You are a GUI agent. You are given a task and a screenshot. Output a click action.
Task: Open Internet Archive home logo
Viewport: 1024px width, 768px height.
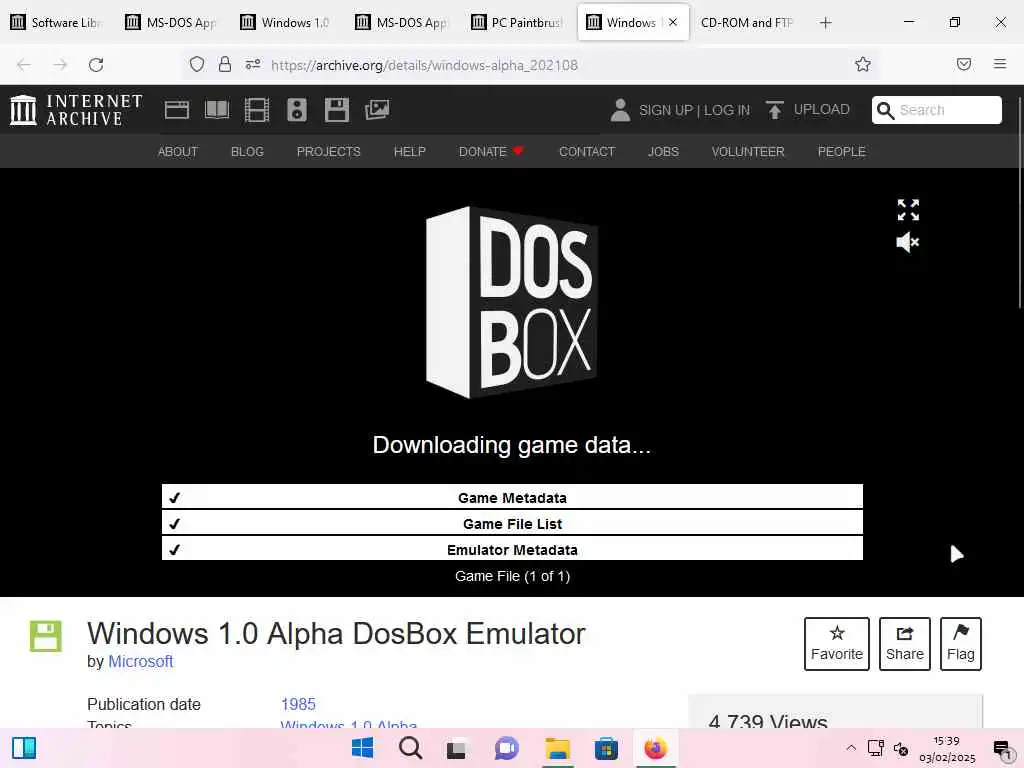[76, 110]
